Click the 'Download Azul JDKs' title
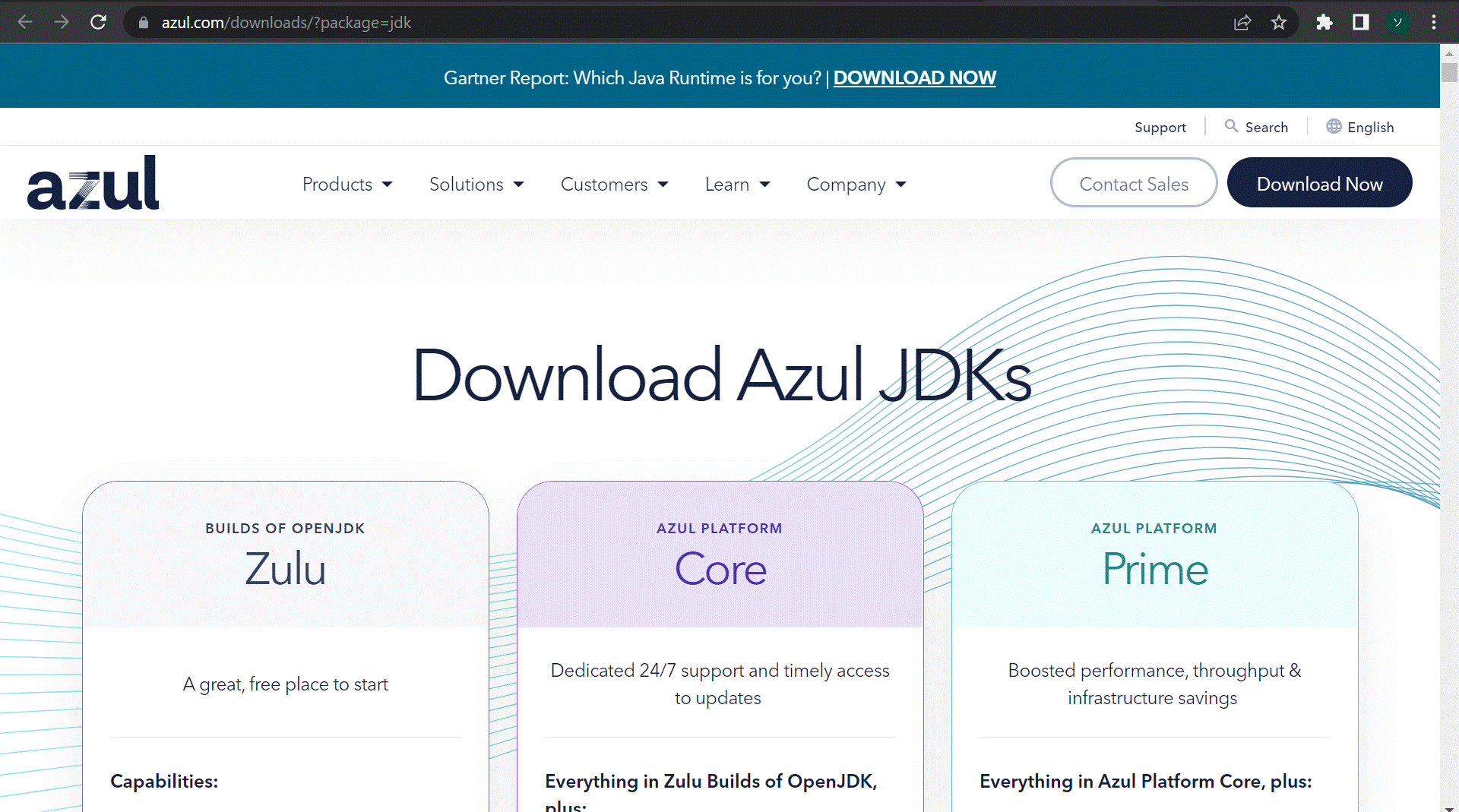 click(x=721, y=374)
